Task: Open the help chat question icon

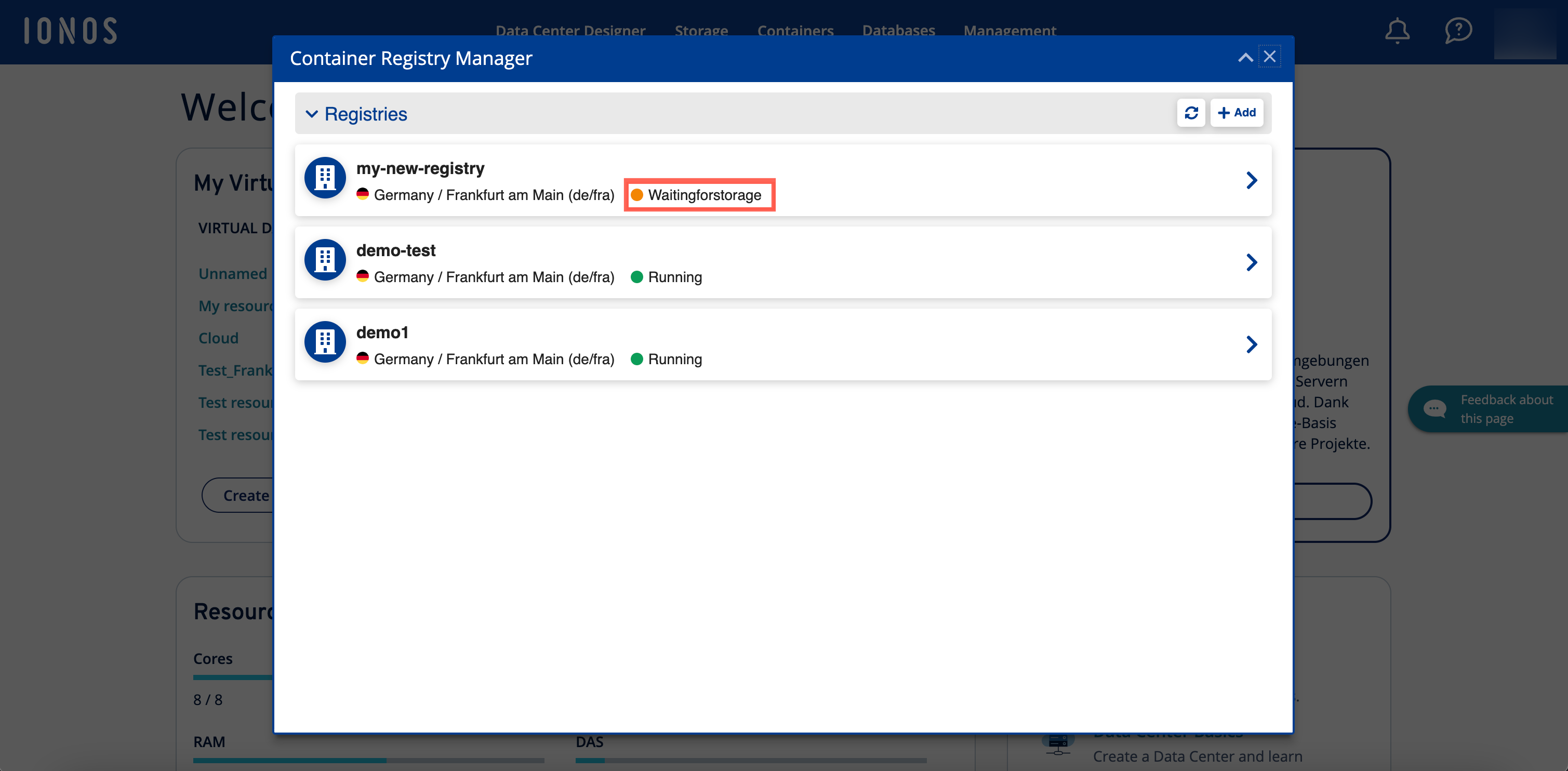Action: [1458, 31]
